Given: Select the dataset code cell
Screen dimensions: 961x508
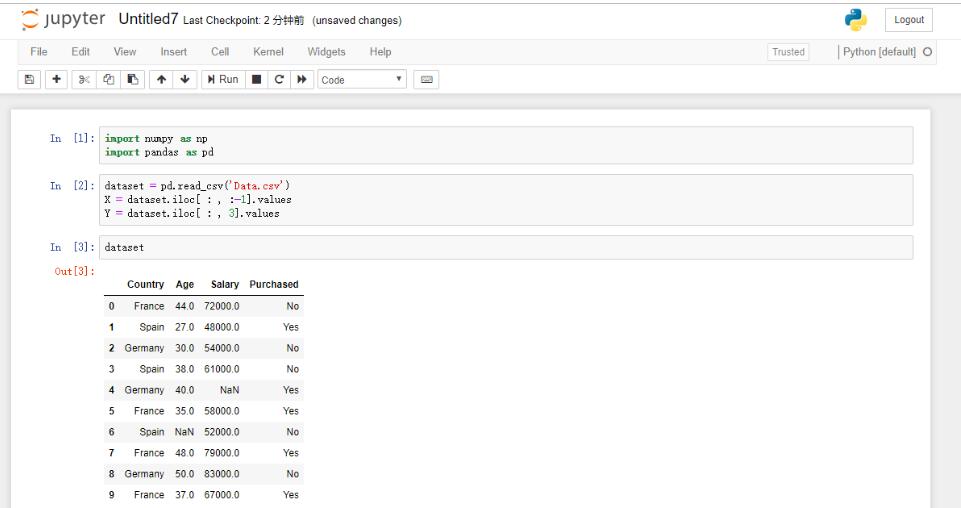Looking at the screenshot, I should point(506,248).
